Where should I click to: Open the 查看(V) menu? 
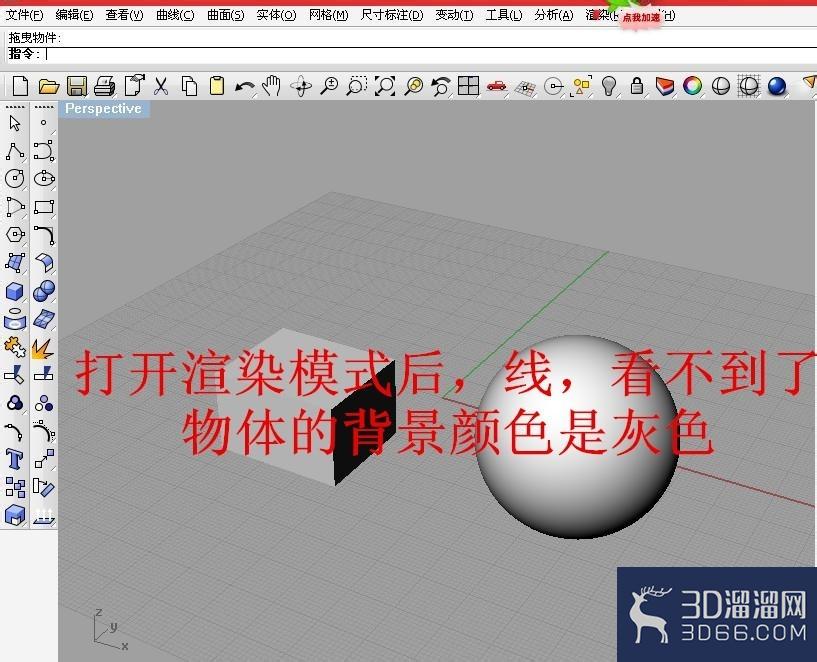(124, 15)
